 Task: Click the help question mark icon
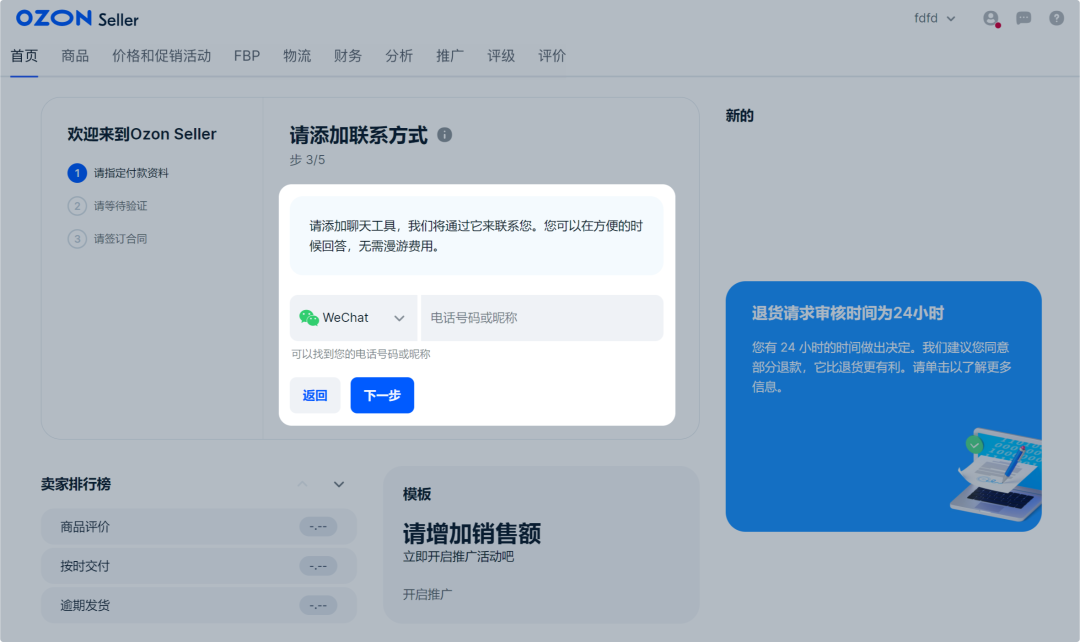1055,18
